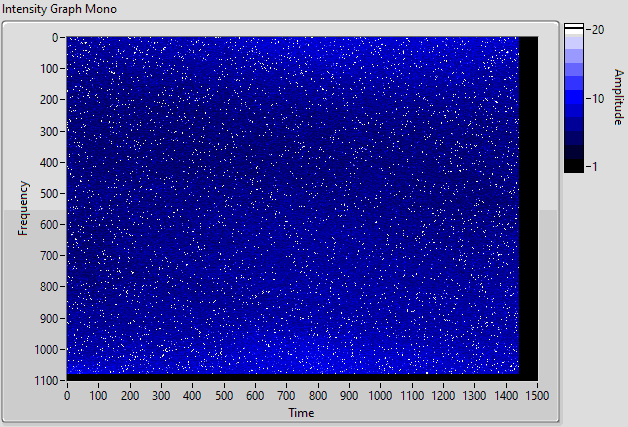This screenshot has height=427, width=628.
Task: Click the 10 marker on Amplitude ramp
Action: click(598, 99)
